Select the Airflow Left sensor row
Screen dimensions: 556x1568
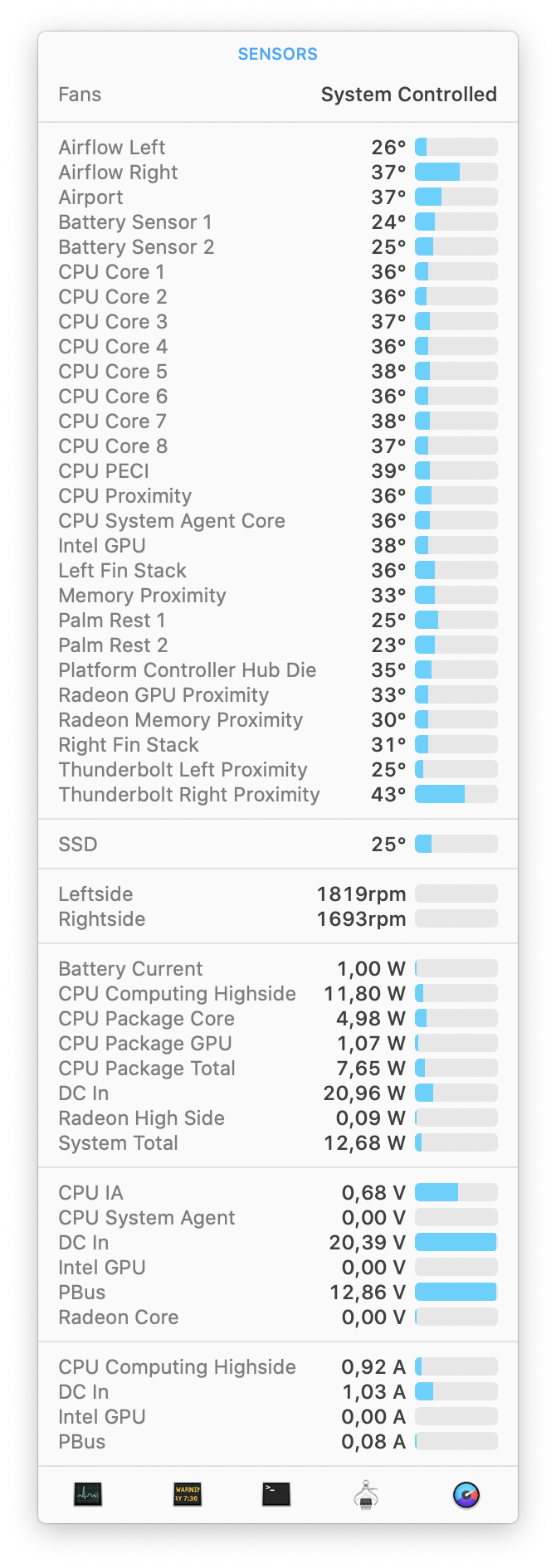(112, 148)
